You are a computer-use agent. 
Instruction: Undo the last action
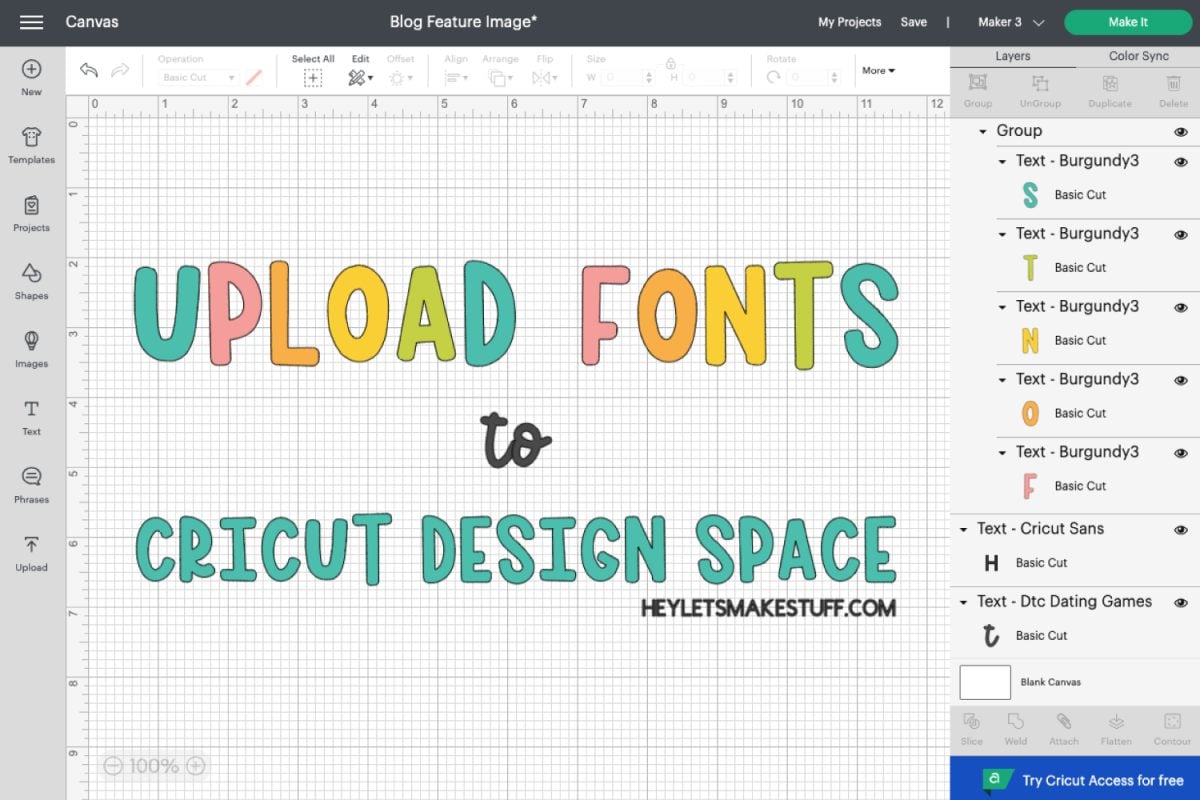[89, 71]
